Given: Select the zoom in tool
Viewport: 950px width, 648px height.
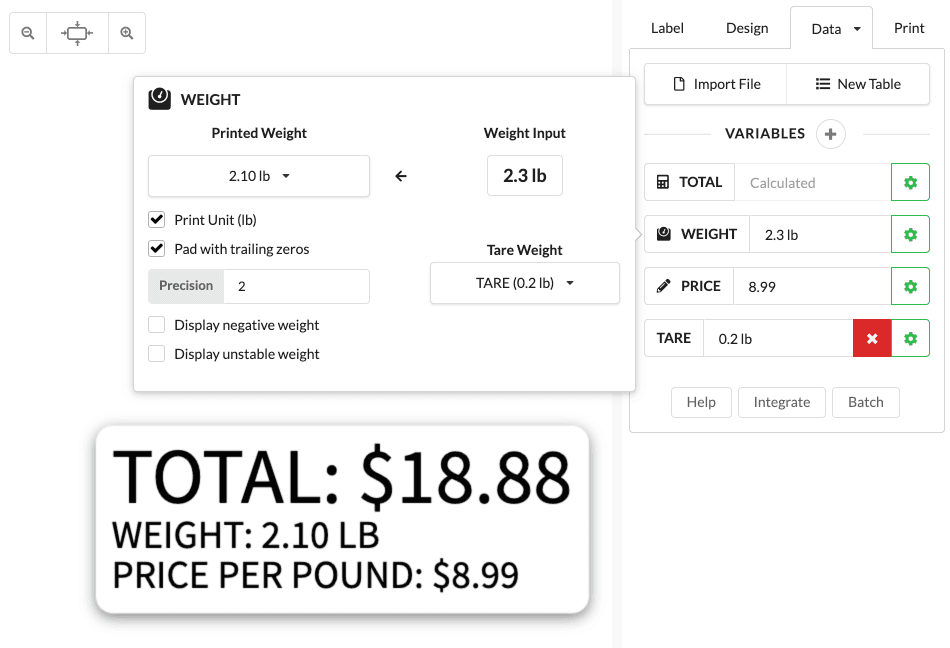Looking at the screenshot, I should coord(126,32).
